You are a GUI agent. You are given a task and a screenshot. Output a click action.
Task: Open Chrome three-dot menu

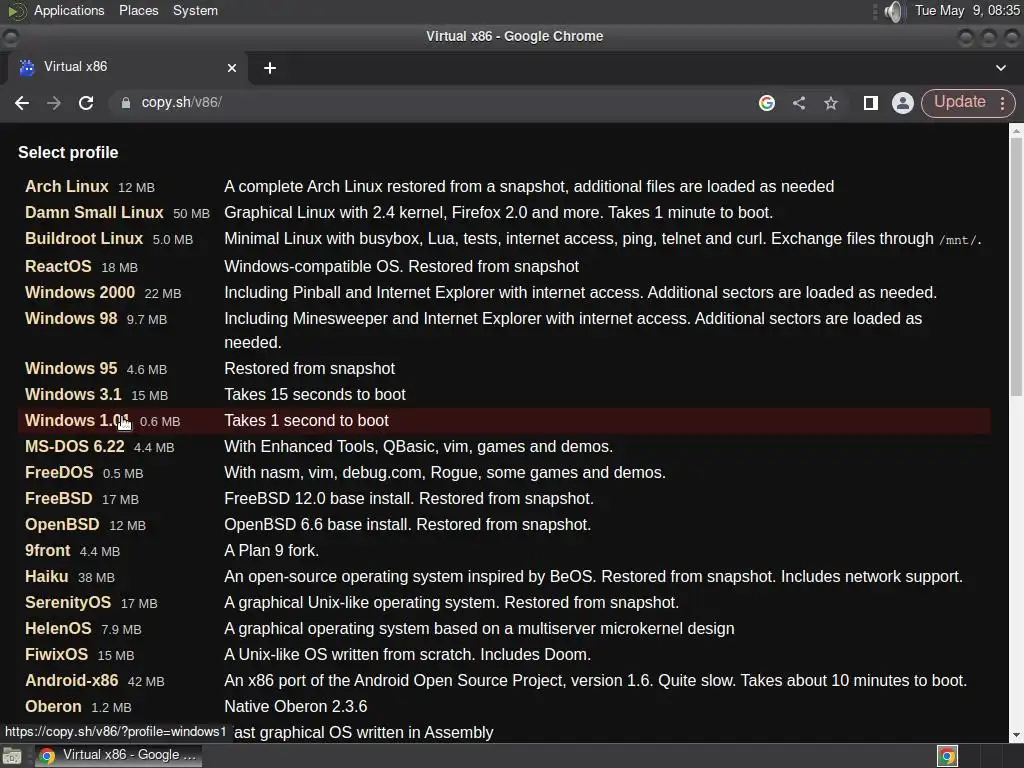click(1002, 103)
